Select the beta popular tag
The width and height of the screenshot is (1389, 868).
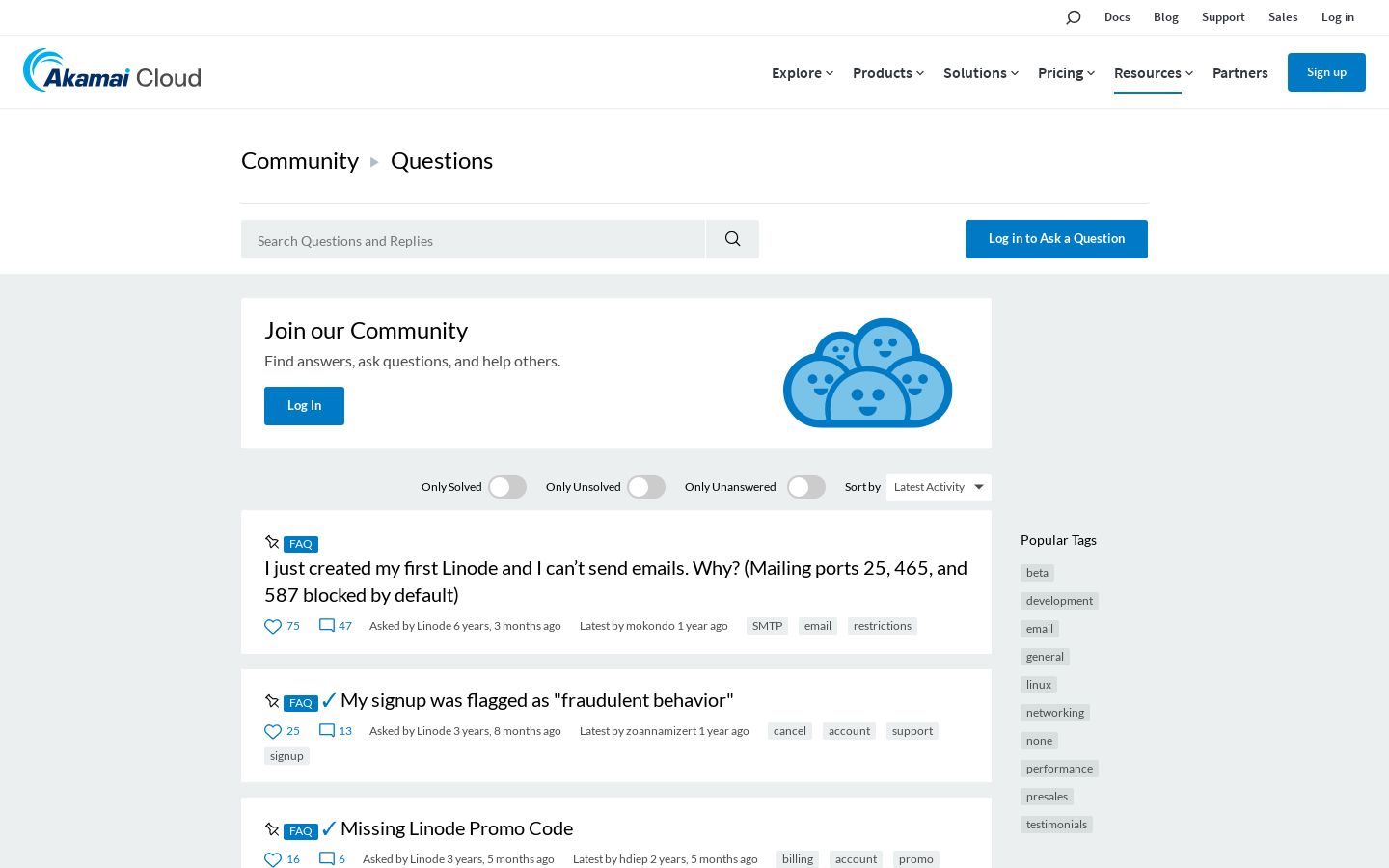pos(1037,573)
